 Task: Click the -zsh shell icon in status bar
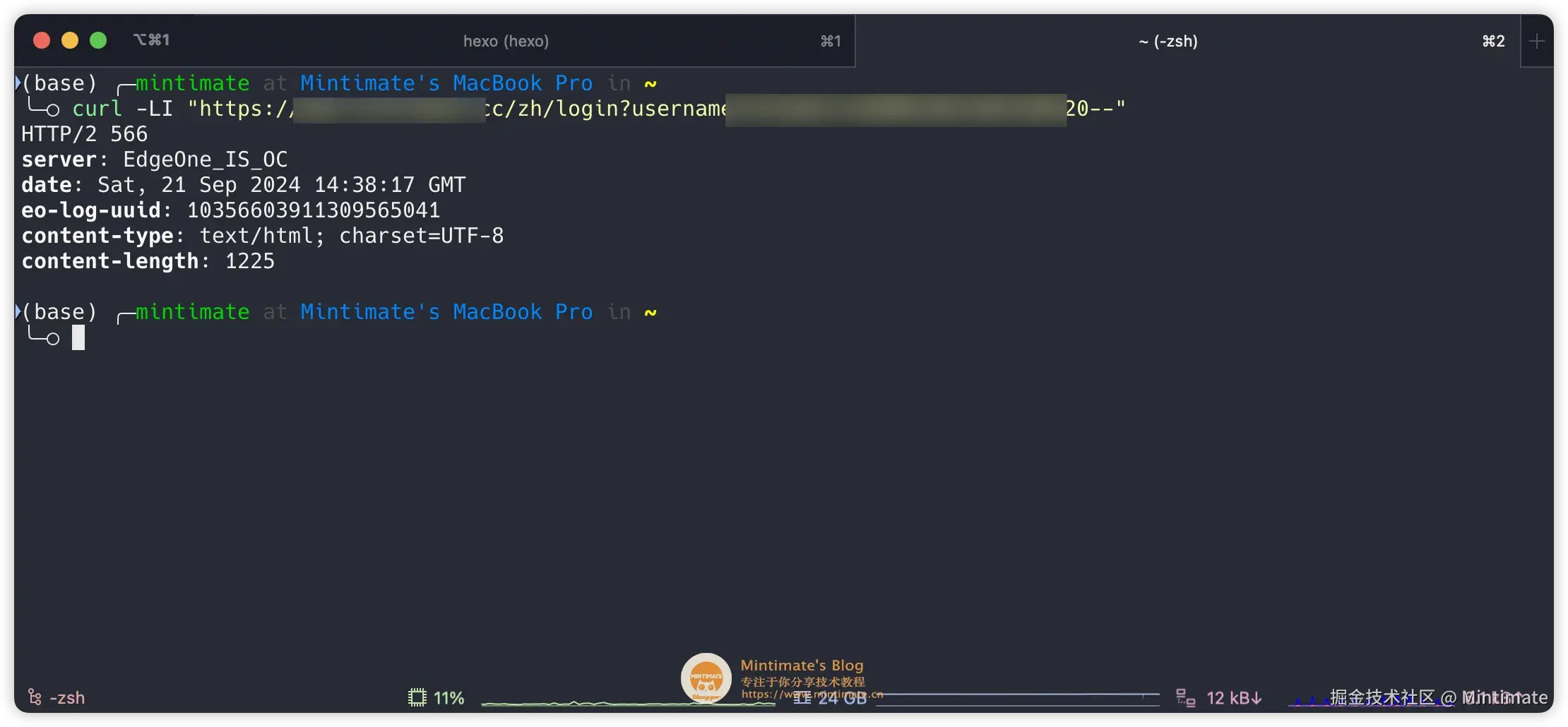tap(34, 697)
